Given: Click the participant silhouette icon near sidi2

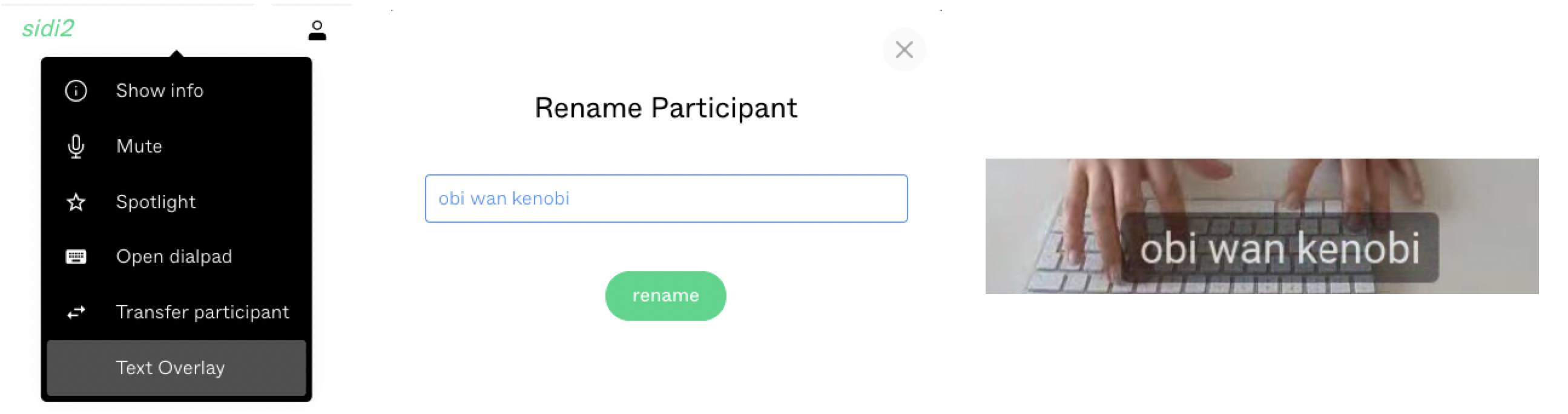Looking at the screenshot, I should point(317,30).
